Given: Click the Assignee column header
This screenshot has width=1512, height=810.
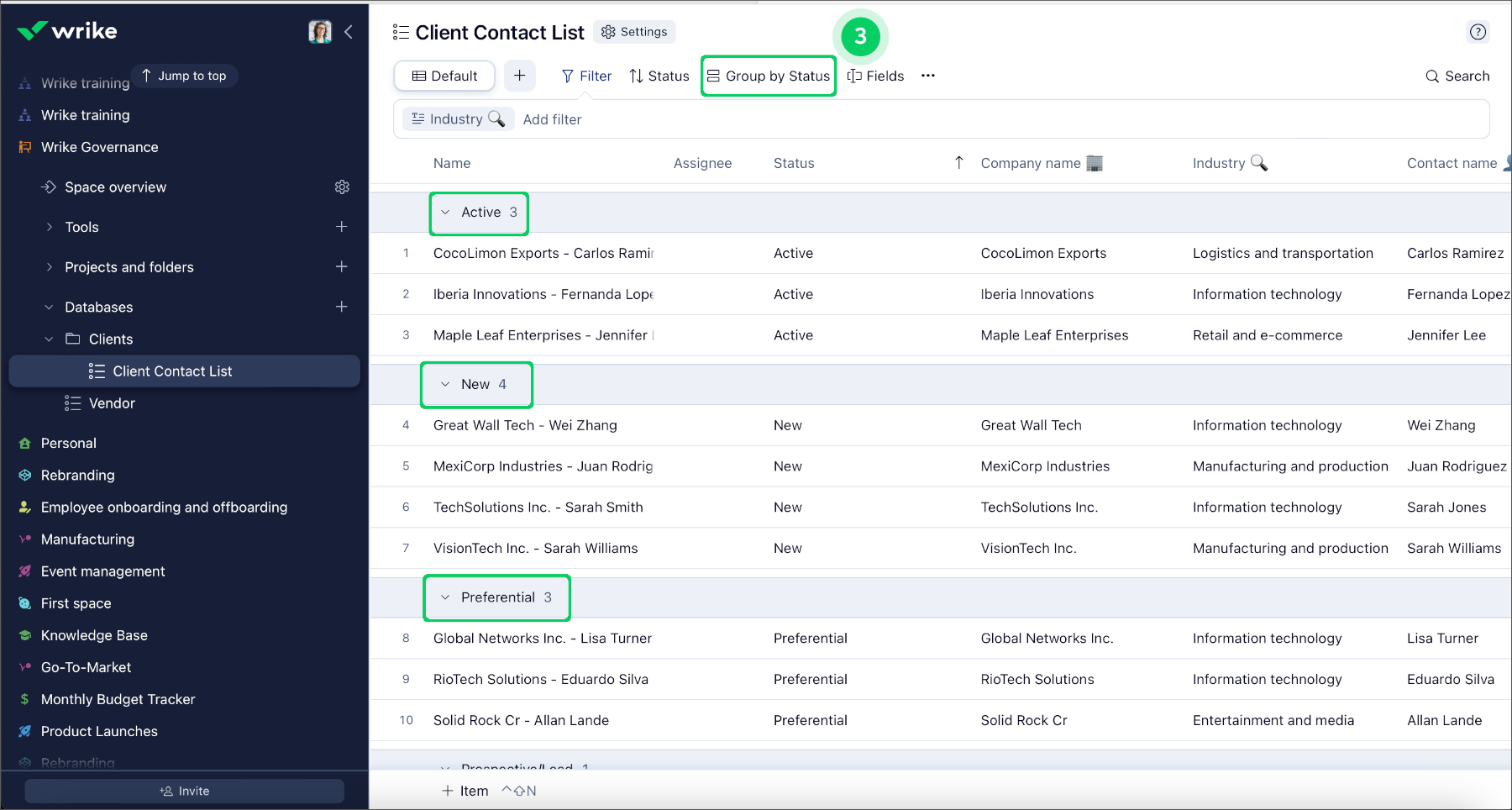Looking at the screenshot, I should point(702,163).
